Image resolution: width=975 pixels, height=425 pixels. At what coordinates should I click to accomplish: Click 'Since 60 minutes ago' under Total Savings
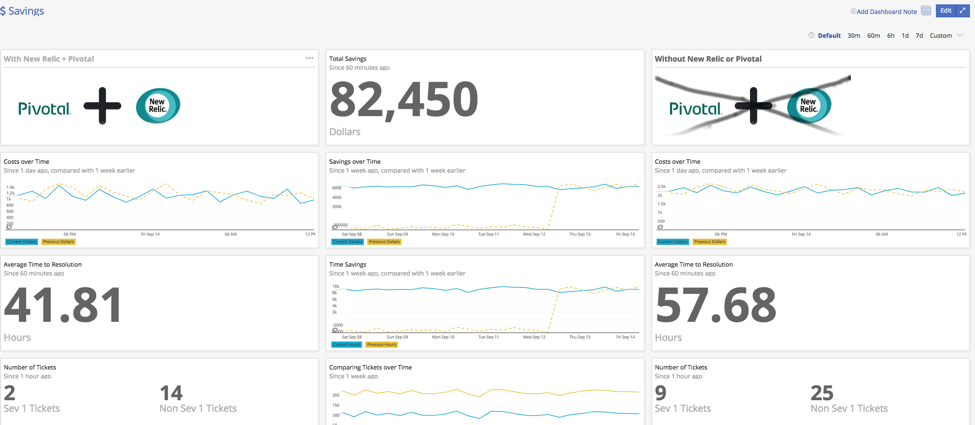click(359, 67)
